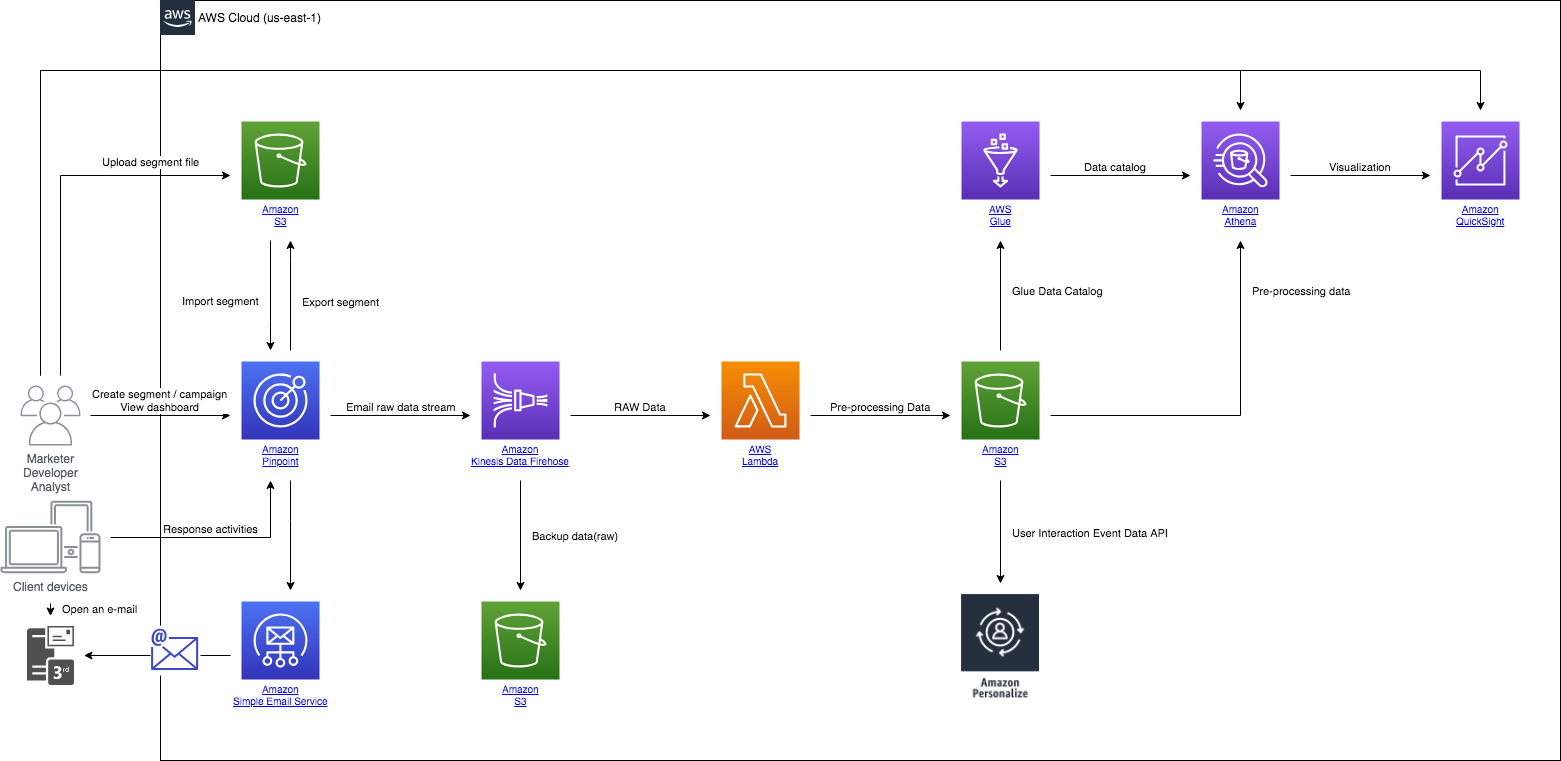The width and height of the screenshot is (1561, 761).
Task: Follow the Amazon Simple Email Service link
Action: click(x=280, y=696)
